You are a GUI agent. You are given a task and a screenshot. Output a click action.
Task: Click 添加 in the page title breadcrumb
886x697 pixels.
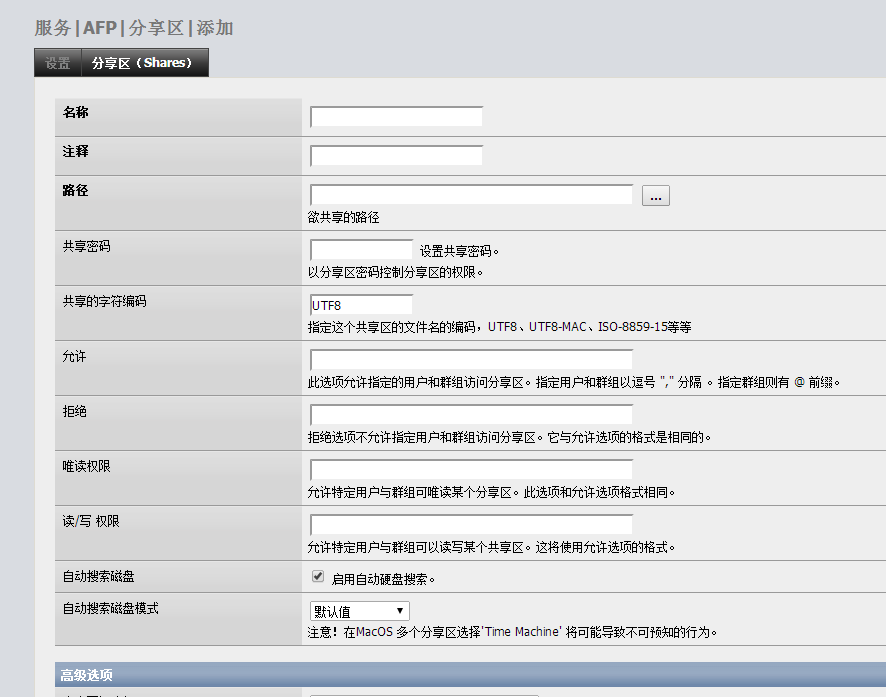[x=214, y=28]
